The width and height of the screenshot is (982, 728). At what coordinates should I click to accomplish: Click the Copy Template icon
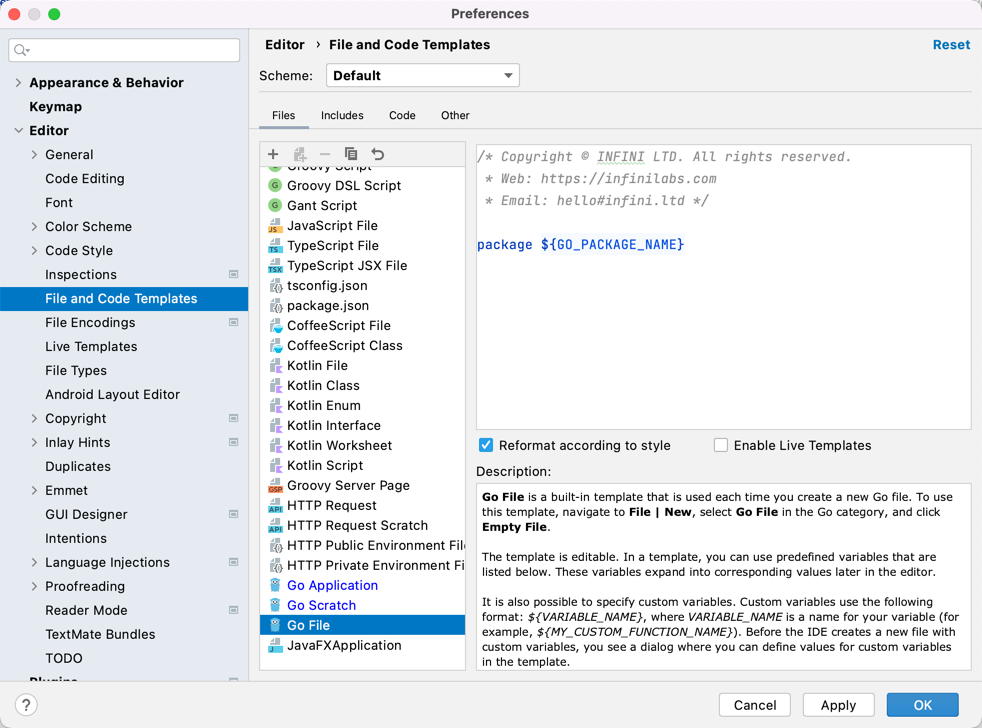(351, 154)
